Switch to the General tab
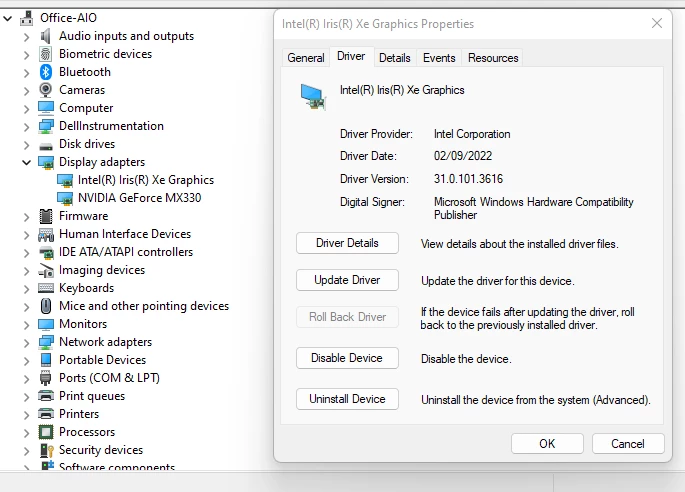The height and width of the screenshot is (492, 685). coord(306,58)
